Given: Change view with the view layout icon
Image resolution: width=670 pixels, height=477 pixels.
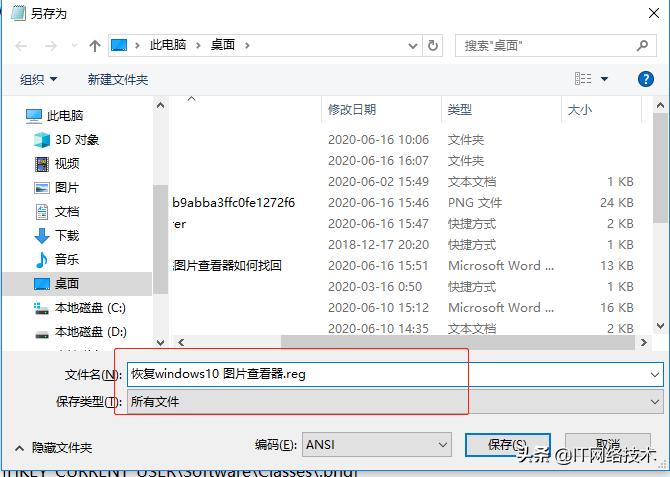Looking at the screenshot, I should coord(583,79).
